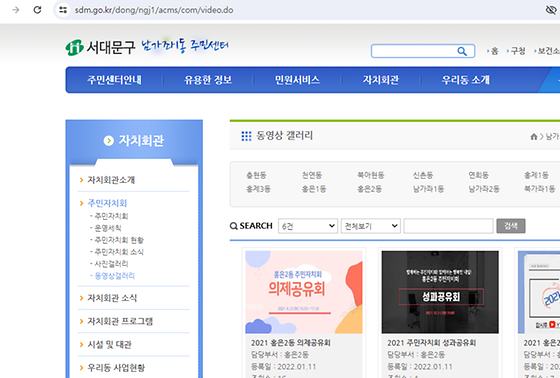
Task: Click the home icon in breadcrumb
Action: point(534,136)
